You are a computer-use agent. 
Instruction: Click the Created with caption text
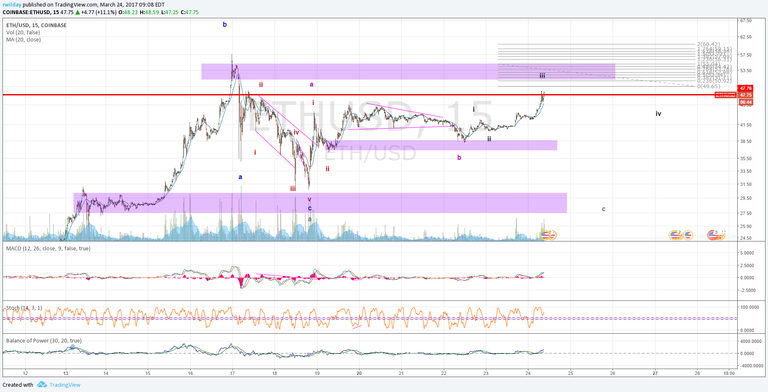(18, 385)
